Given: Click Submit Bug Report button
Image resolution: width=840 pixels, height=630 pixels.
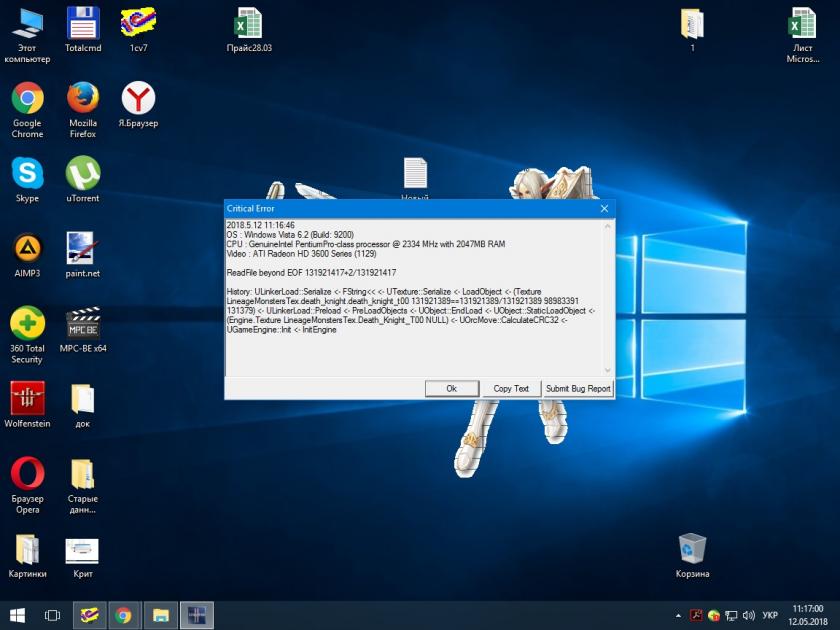Looking at the screenshot, I should [x=577, y=388].
